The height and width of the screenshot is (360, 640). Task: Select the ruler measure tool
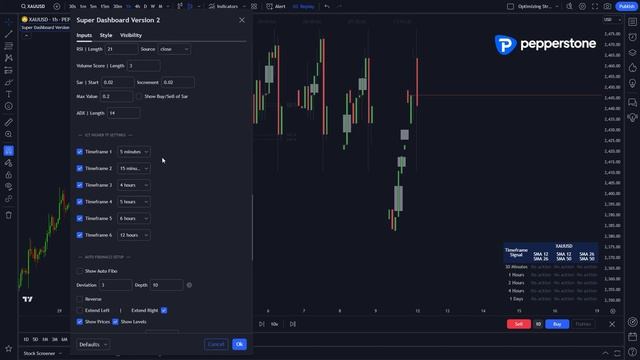pos(9,122)
